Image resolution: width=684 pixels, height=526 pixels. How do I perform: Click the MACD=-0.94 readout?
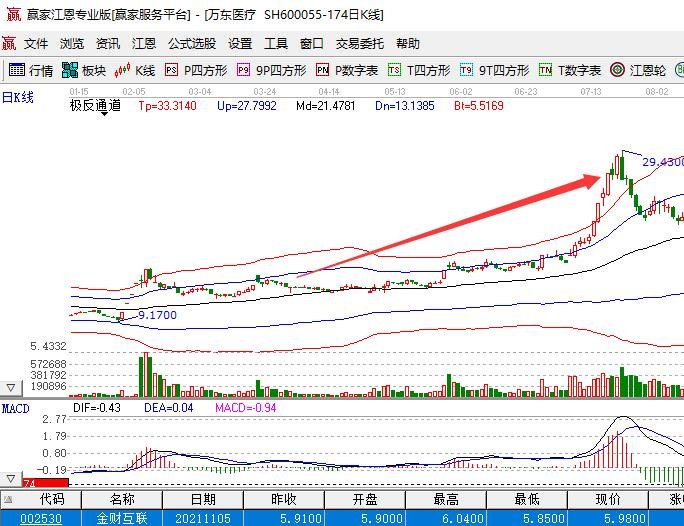tap(246, 408)
